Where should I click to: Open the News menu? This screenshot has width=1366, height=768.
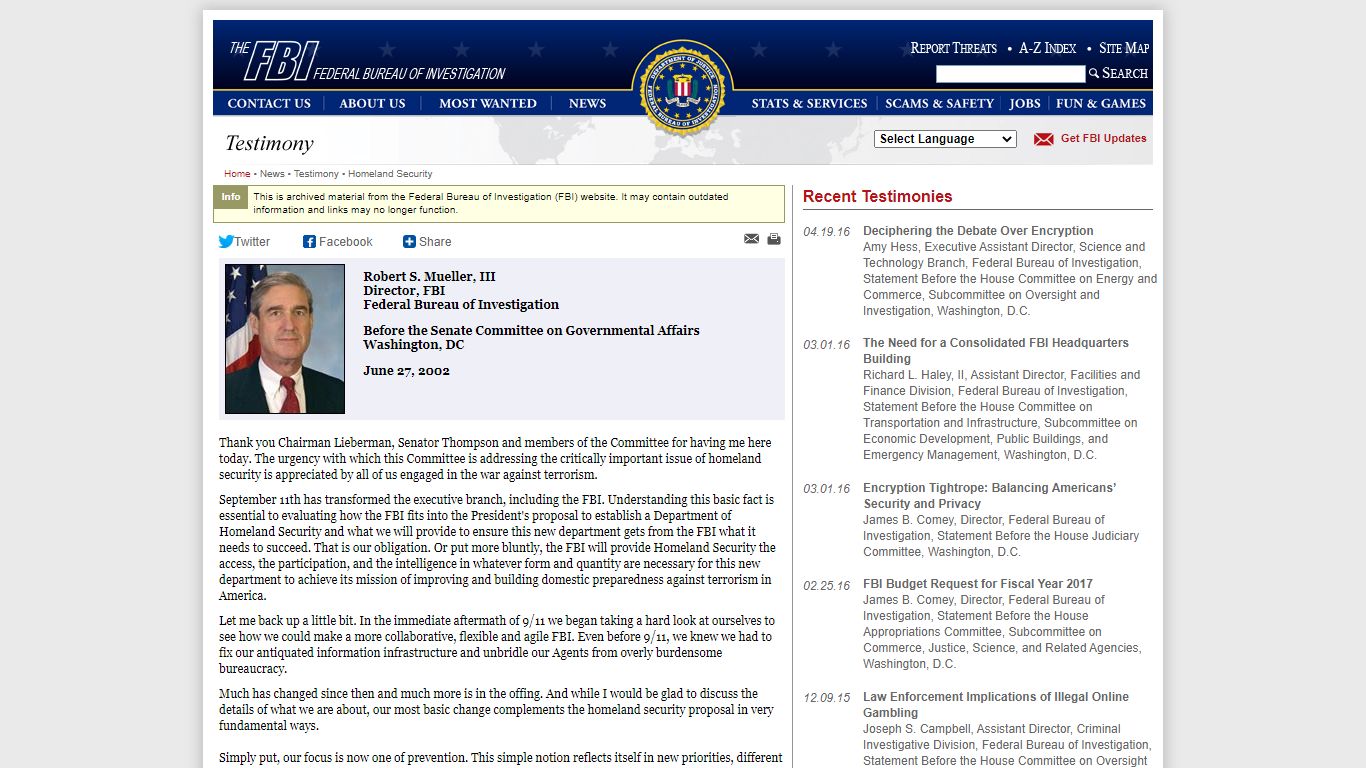point(587,103)
